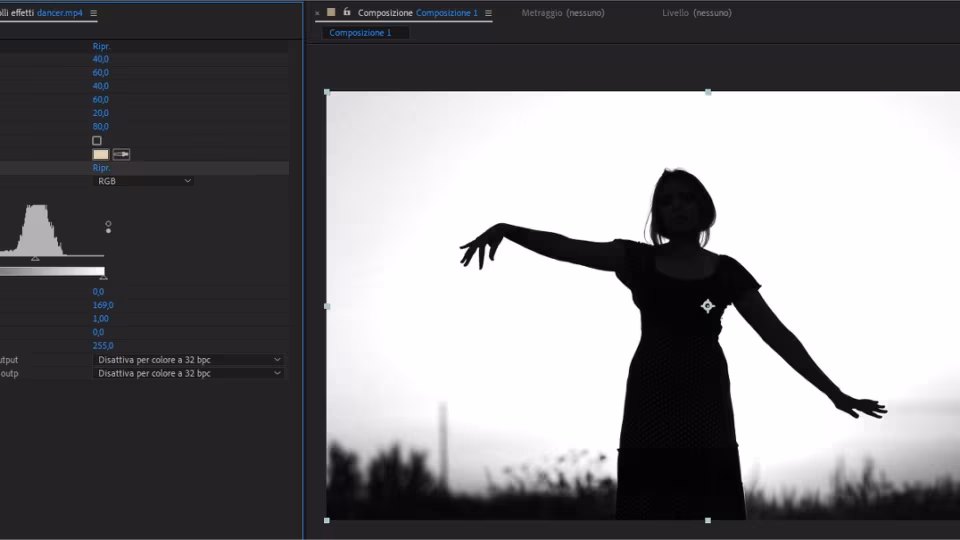This screenshot has width=960, height=540.
Task: Switch to the Composizione Composizione 1 tab
Action: 418,13
